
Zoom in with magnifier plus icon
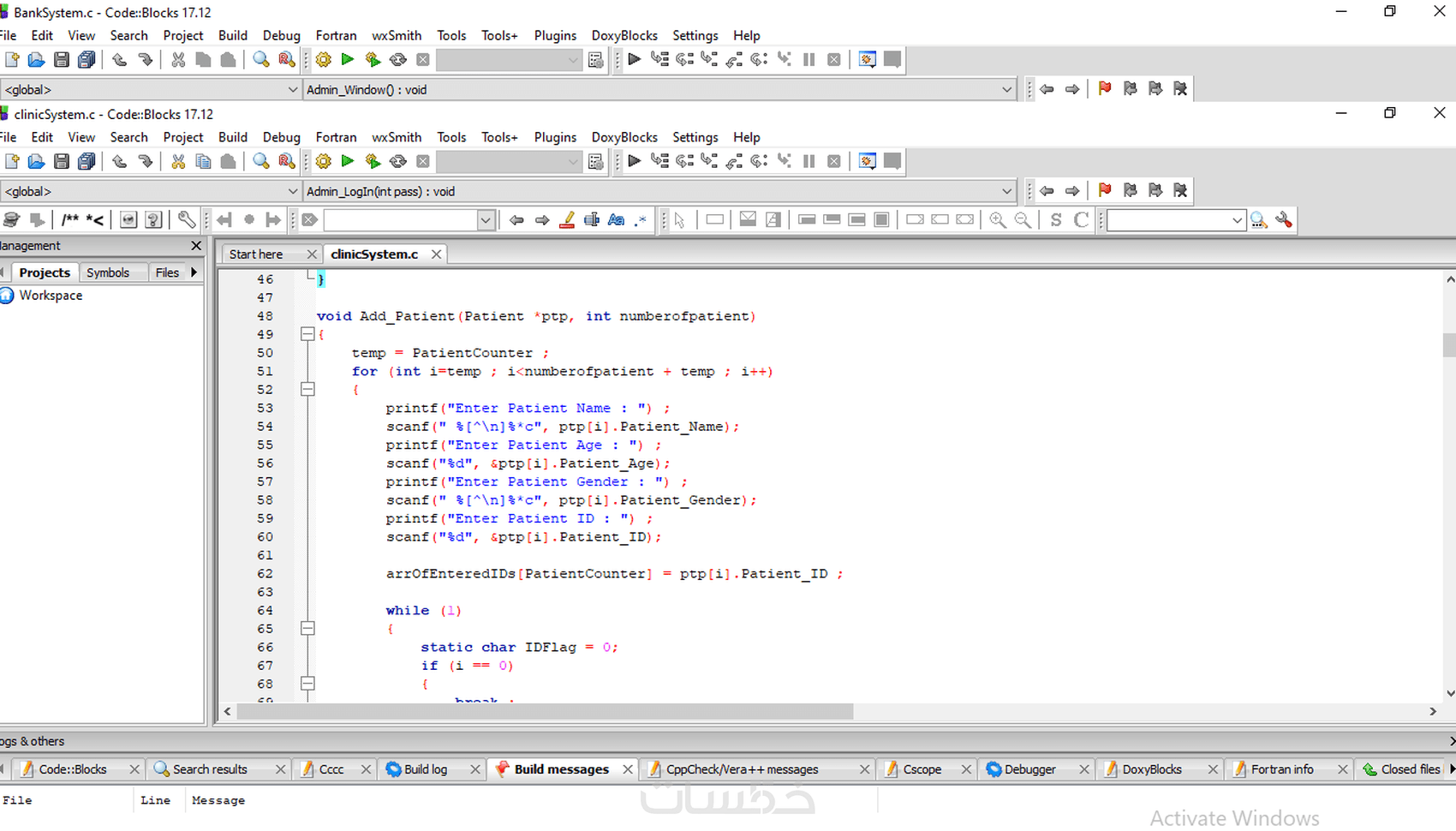tap(997, 220)
